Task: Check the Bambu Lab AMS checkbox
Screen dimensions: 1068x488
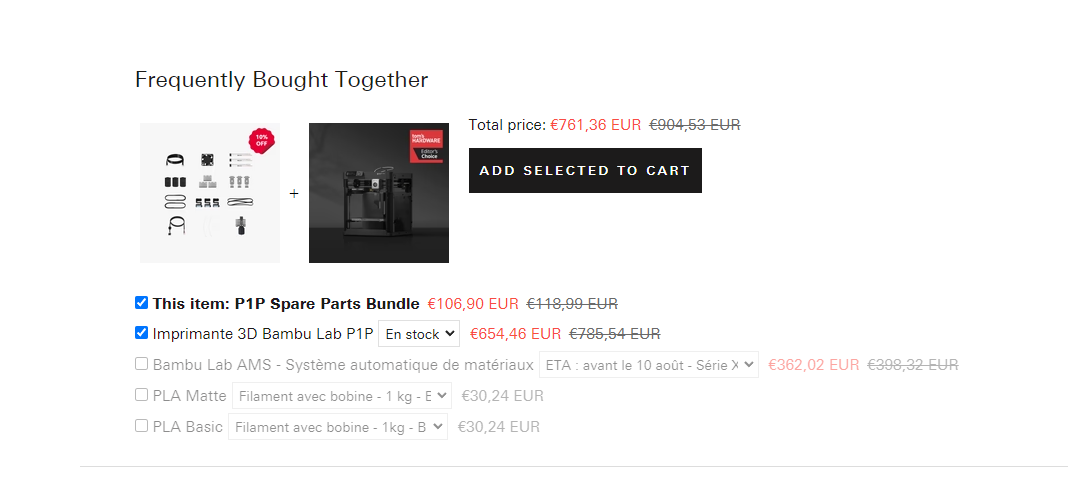Action: point(141,364)
